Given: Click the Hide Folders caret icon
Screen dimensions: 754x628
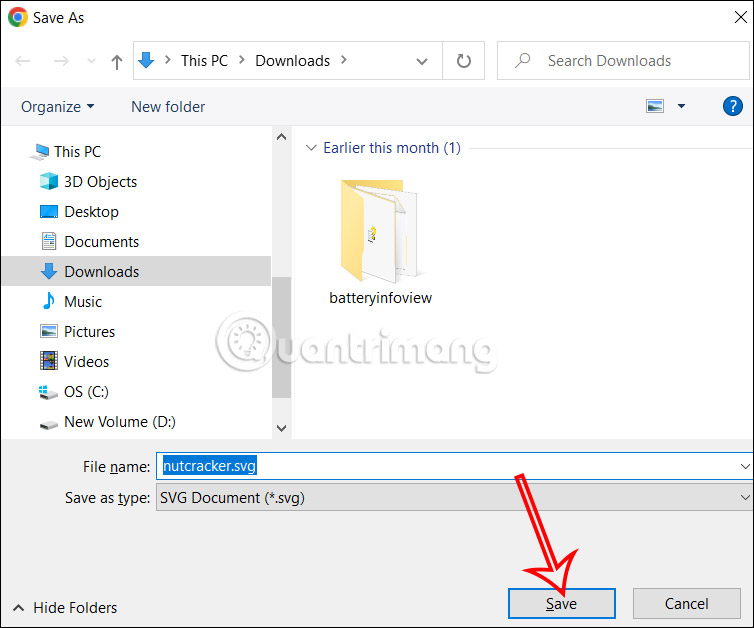Looking at the screenshot, I should coord(18,608).
